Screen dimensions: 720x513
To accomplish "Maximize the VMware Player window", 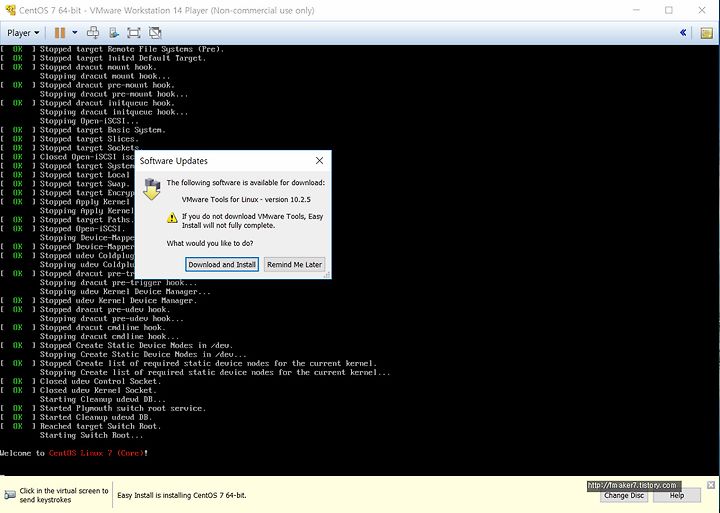I will tap(669, 10).
